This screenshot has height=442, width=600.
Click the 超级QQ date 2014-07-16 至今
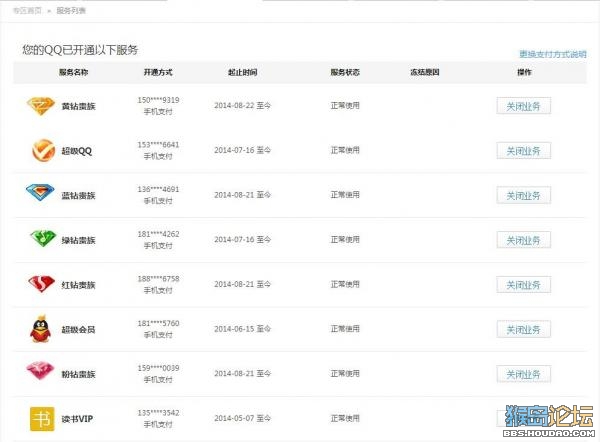pos(243,150)
